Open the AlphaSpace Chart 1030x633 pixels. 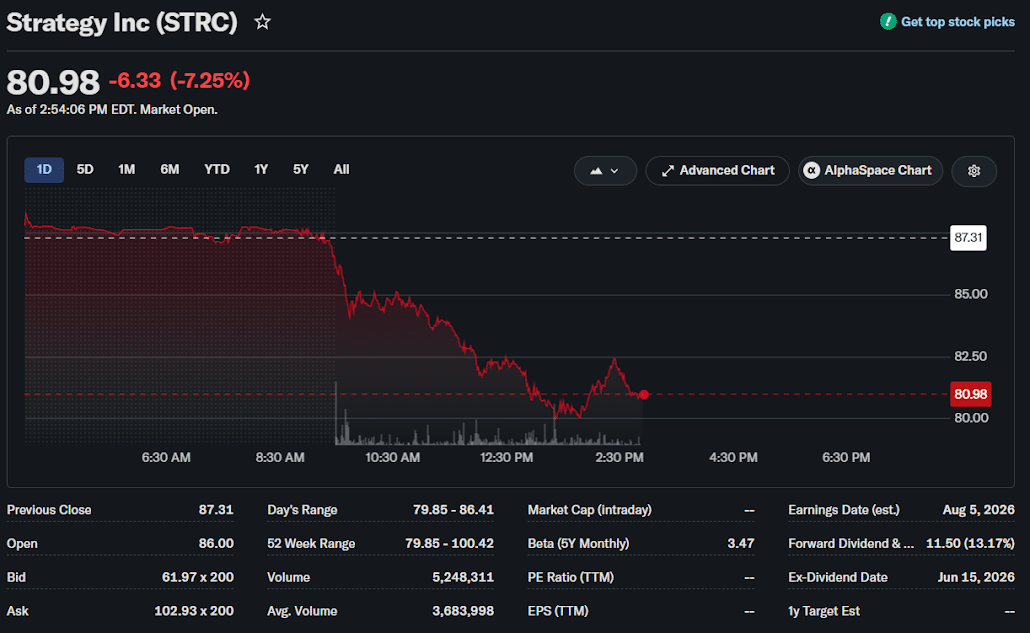870,171
